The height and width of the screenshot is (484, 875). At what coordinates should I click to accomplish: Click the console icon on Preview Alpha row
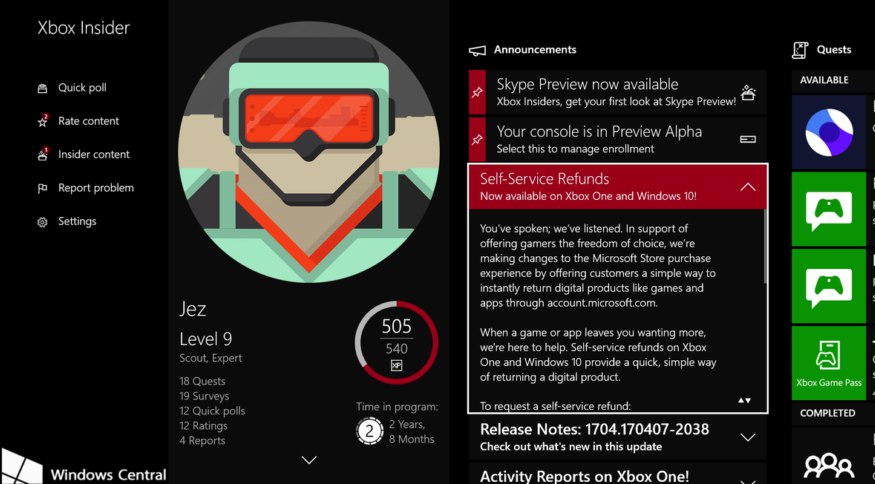pos(748,139)
